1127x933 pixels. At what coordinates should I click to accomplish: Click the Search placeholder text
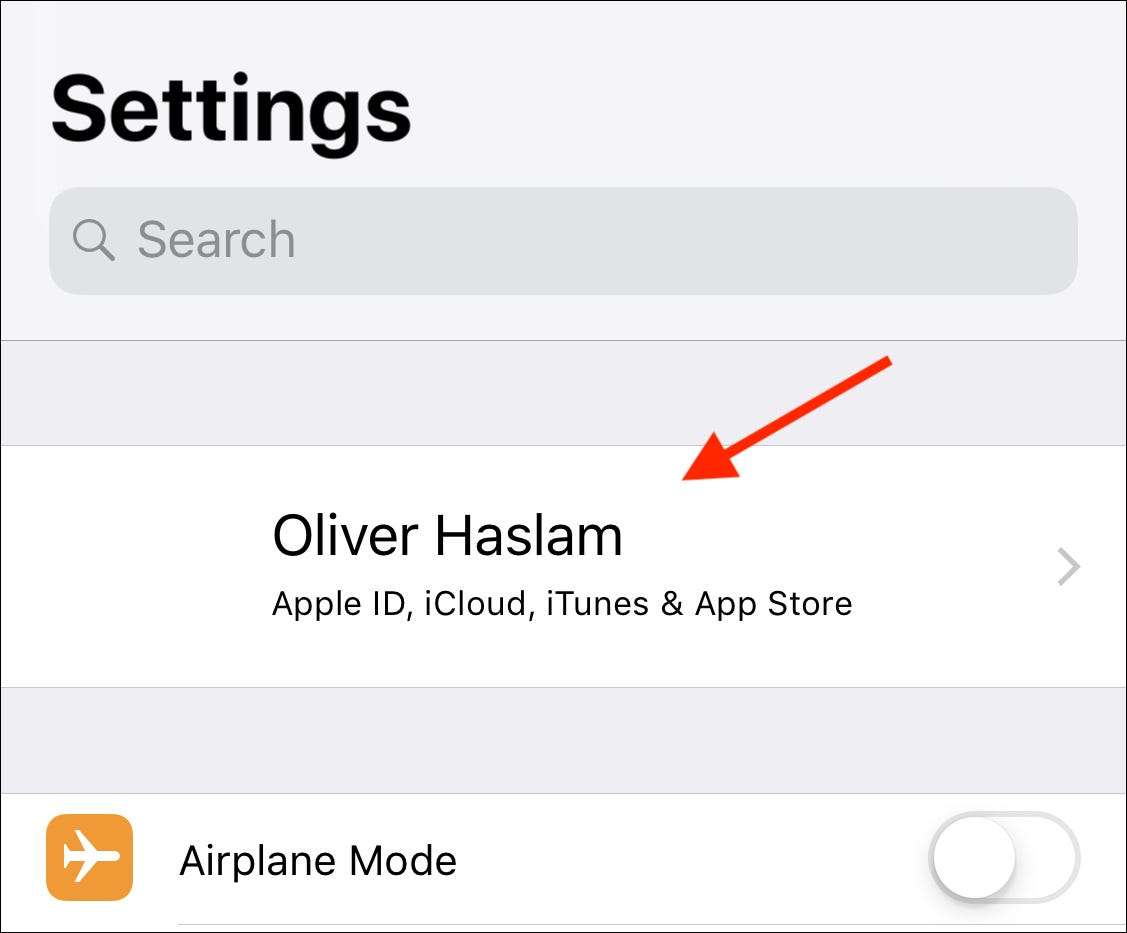(216, 240)
